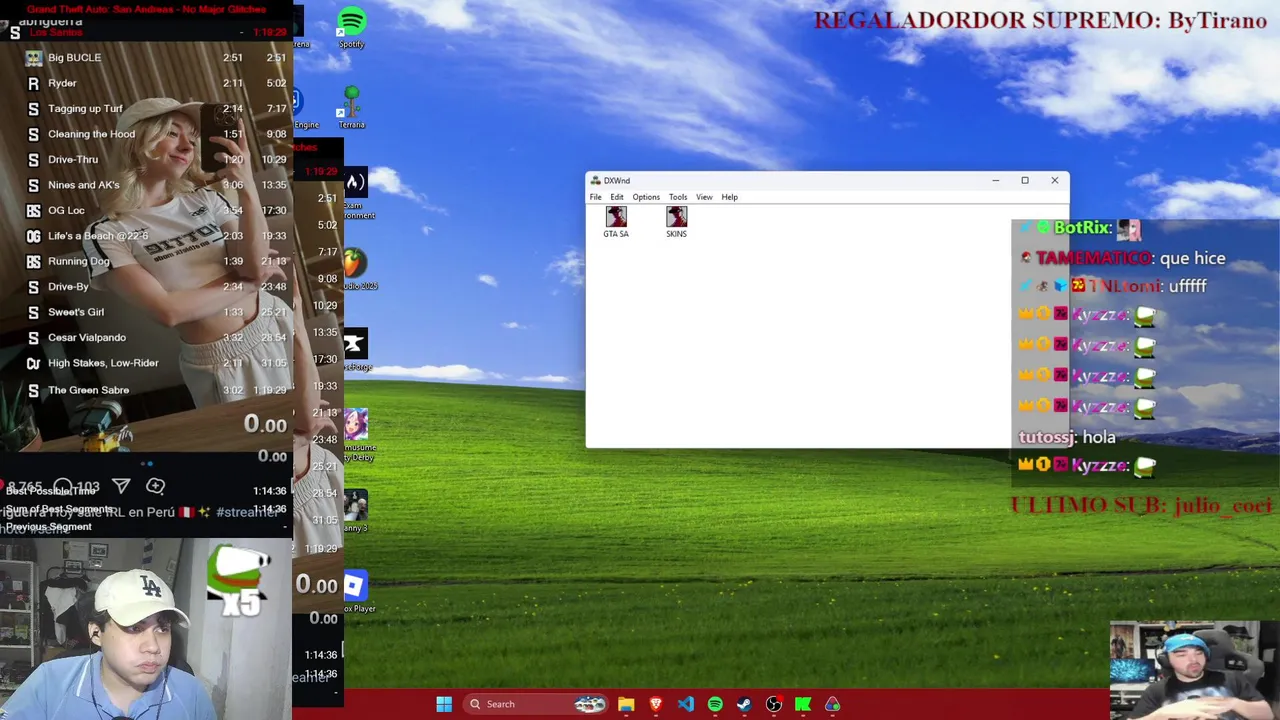Click the Tagging up Turf split
Screen dimensions: 1280x720
coord(157,109)
